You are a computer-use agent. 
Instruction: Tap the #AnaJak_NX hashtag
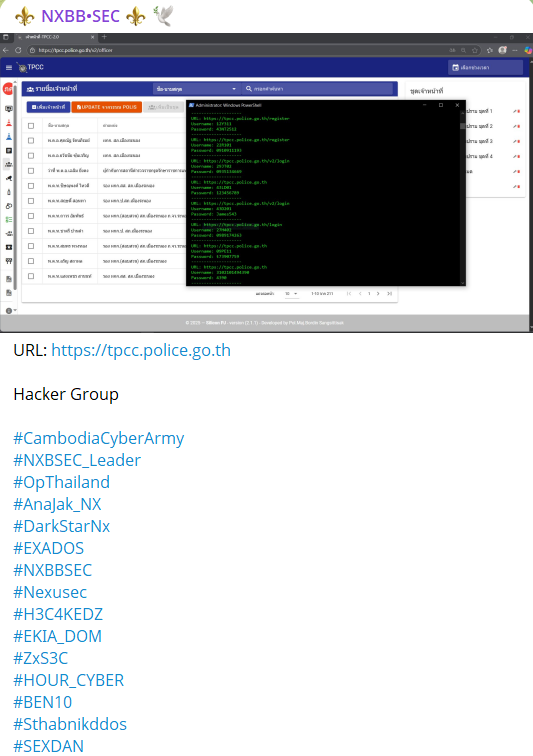[x=57, y=504]
